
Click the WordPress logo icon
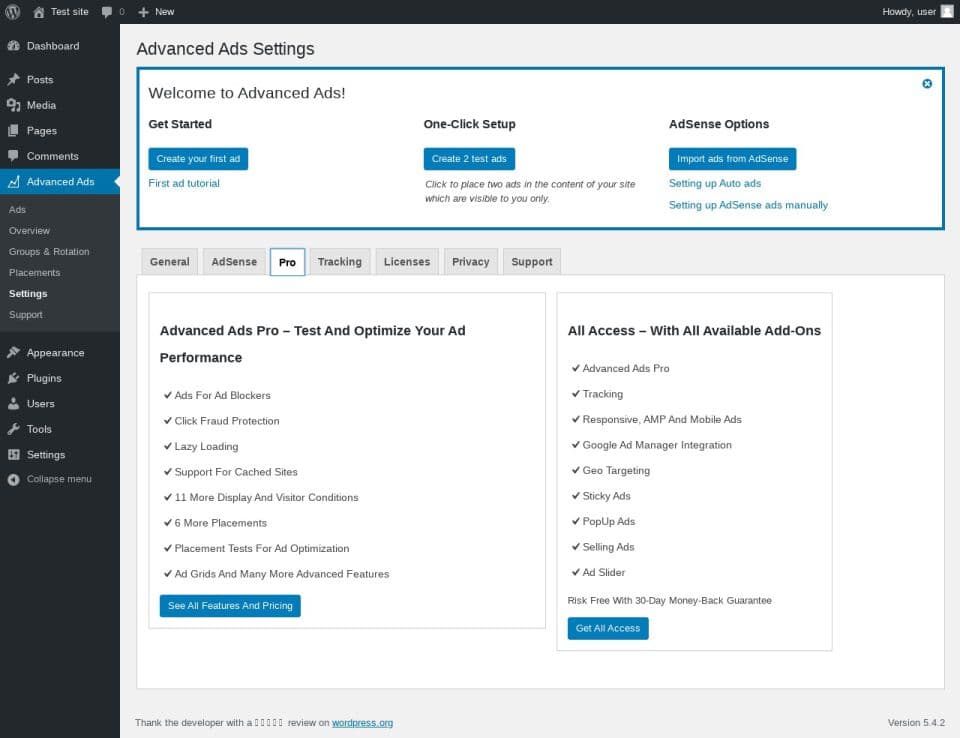[12, 12]
